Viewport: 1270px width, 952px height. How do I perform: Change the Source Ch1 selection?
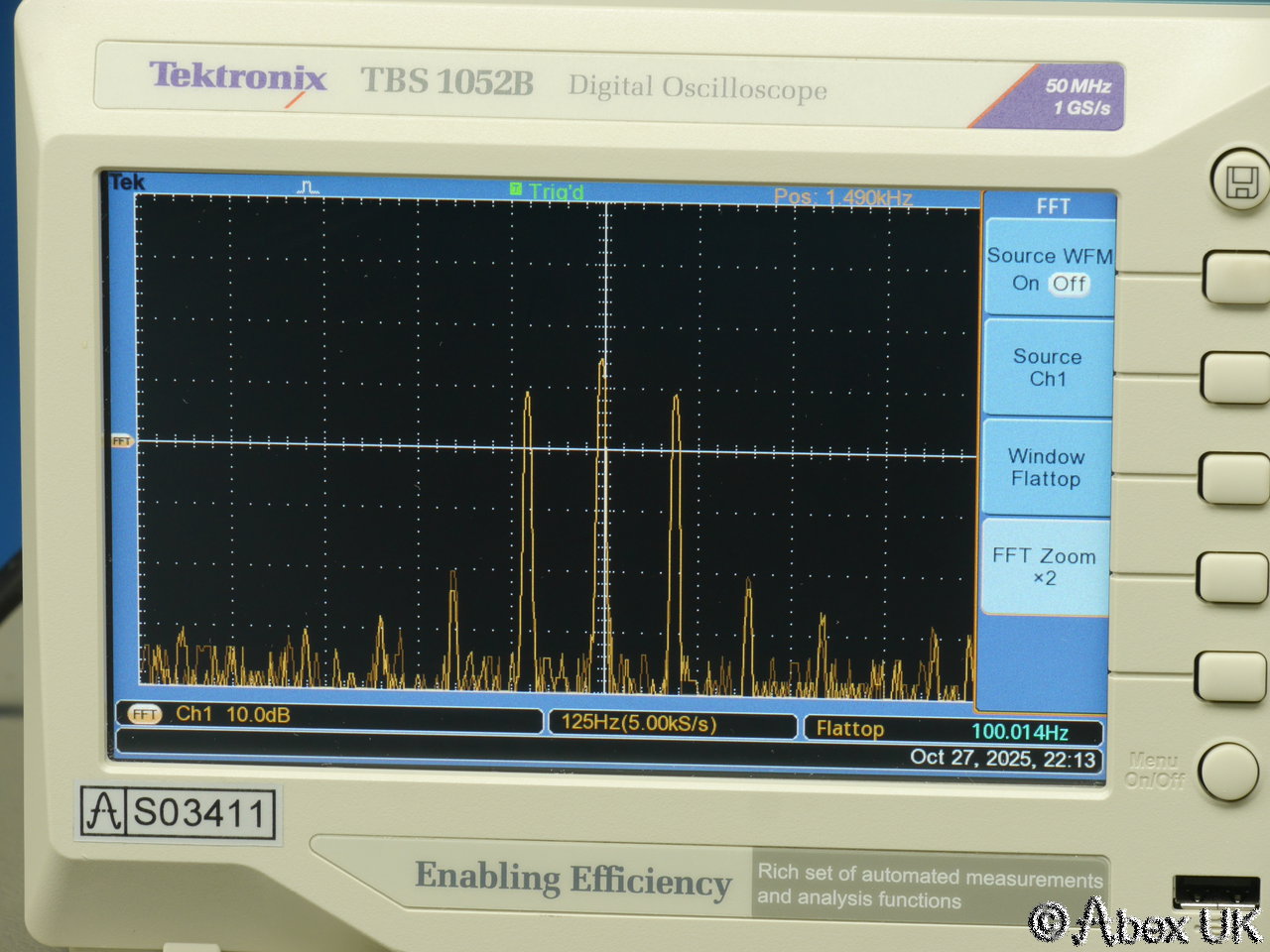[1048, 368]
